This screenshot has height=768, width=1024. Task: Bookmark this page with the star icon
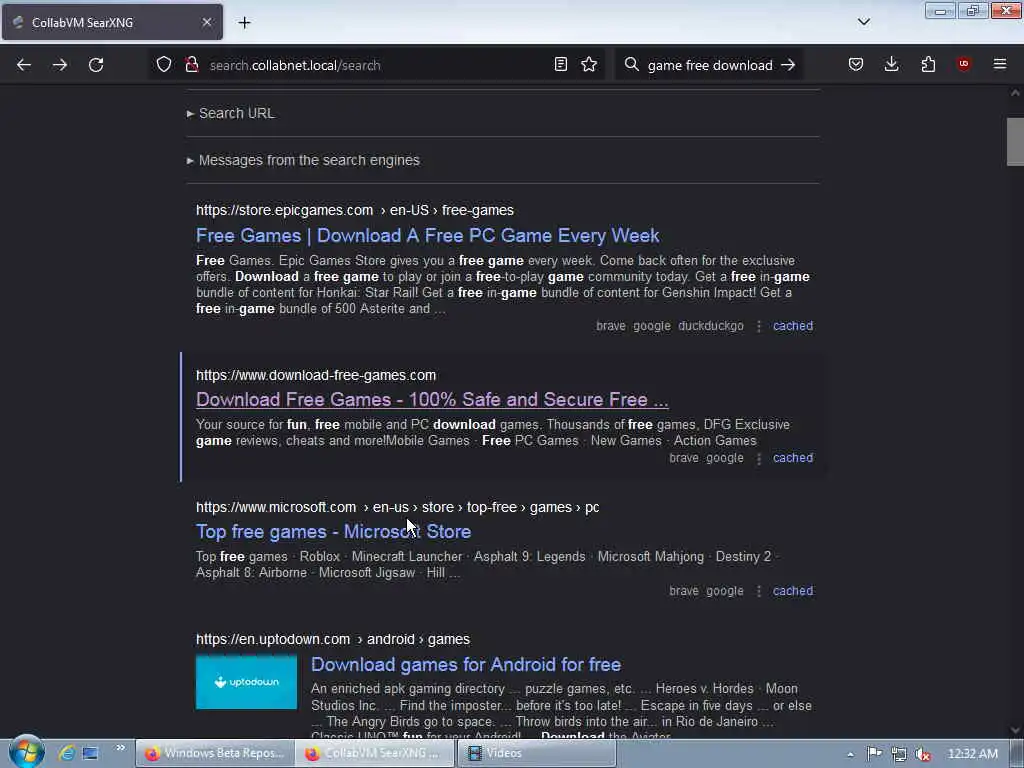pyautogui.click(x=589, y=64)
